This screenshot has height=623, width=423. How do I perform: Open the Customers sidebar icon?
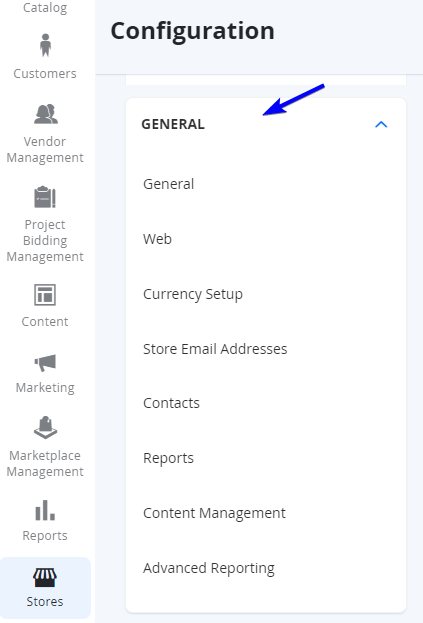pos(45,45)
